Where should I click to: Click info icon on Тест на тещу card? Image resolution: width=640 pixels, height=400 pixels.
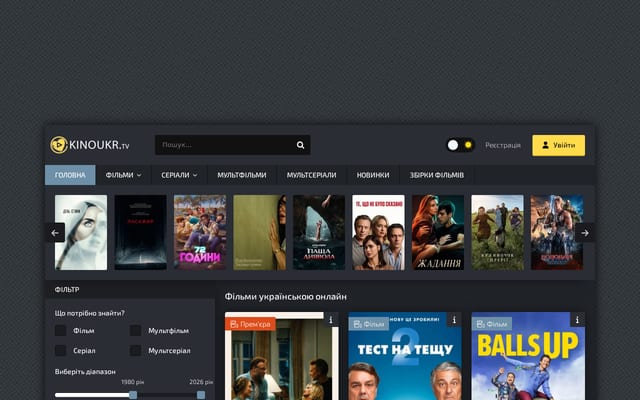tap(454, 320)
